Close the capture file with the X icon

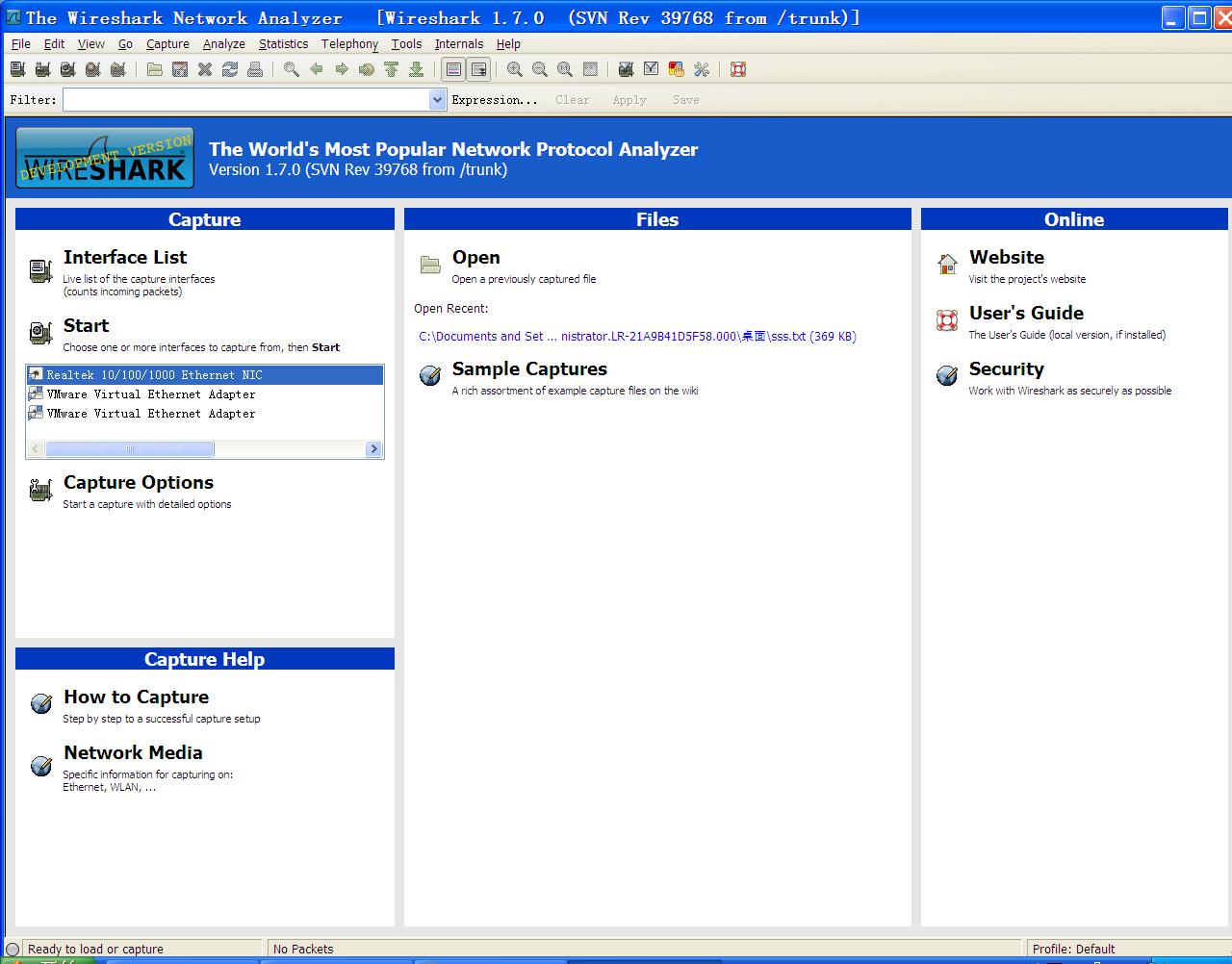(204, 69)
